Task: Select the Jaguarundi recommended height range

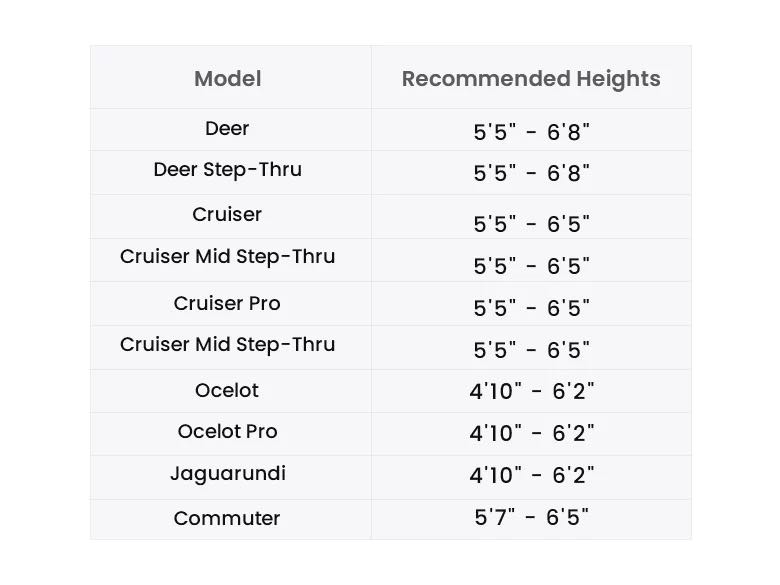Action: (x=531, y=475)
